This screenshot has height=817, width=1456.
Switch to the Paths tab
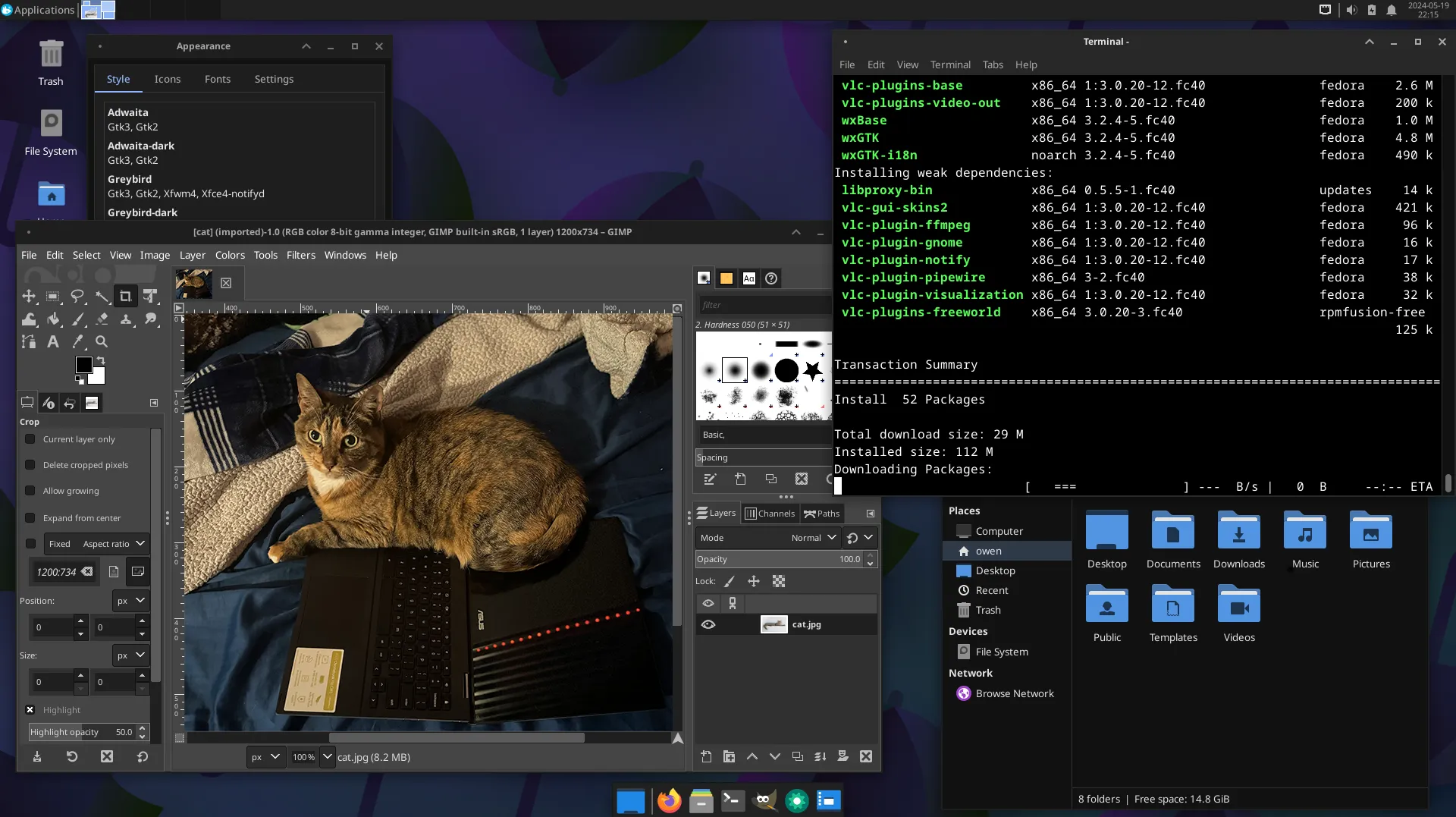coord(822,514)
